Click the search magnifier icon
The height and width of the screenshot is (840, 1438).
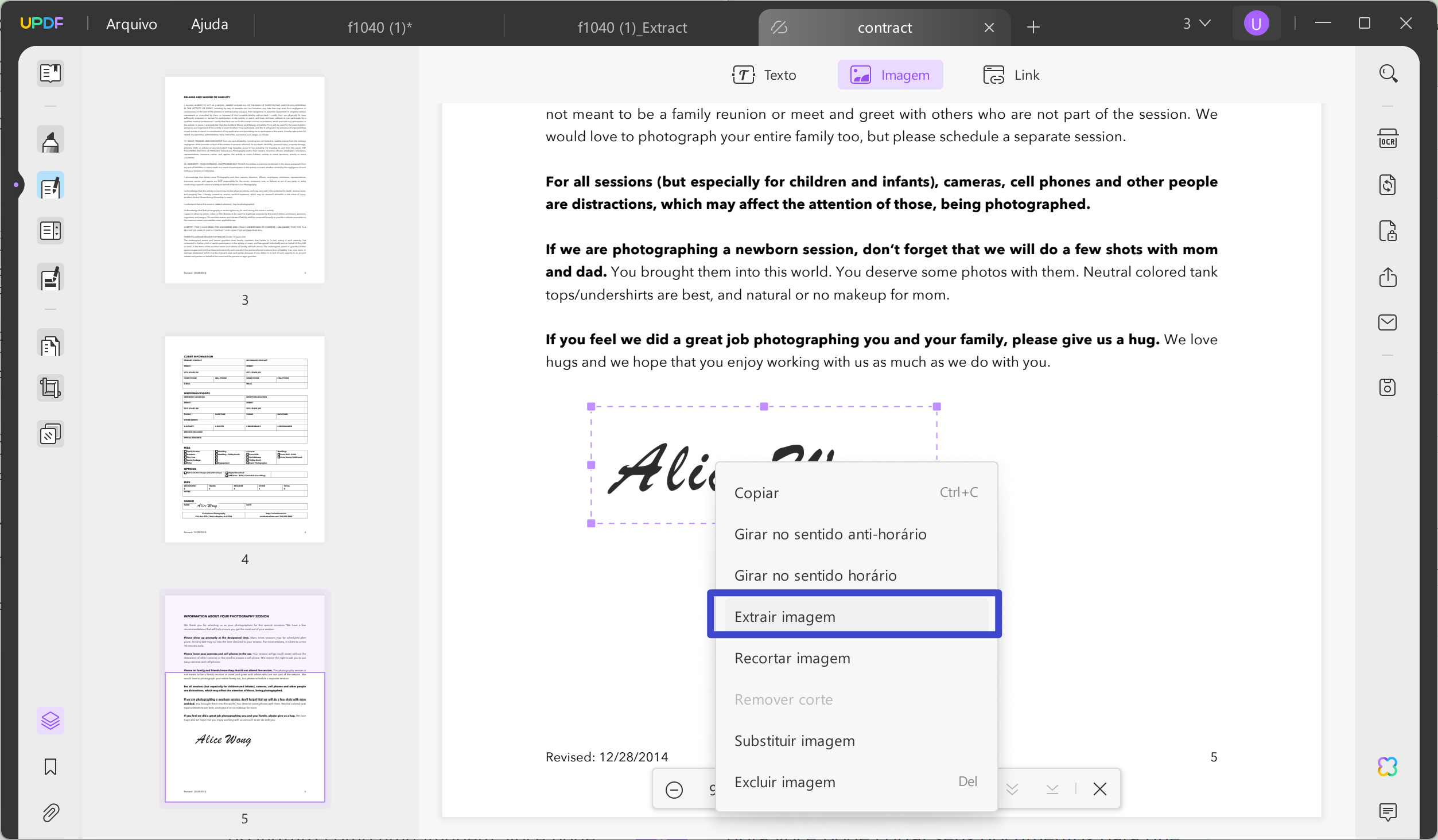point(1388,74)
